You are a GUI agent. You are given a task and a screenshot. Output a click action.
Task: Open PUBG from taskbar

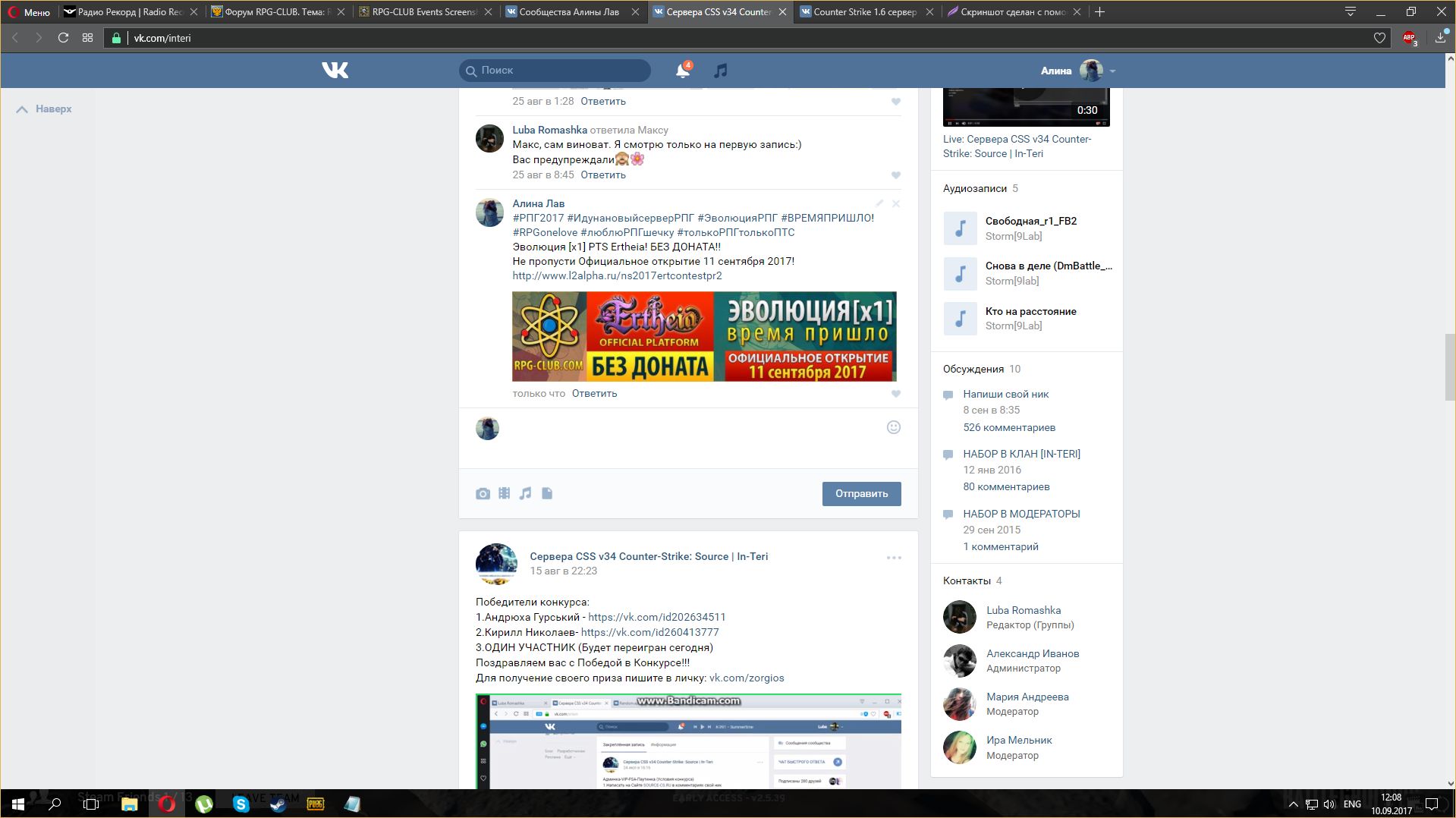pos(316,804)
